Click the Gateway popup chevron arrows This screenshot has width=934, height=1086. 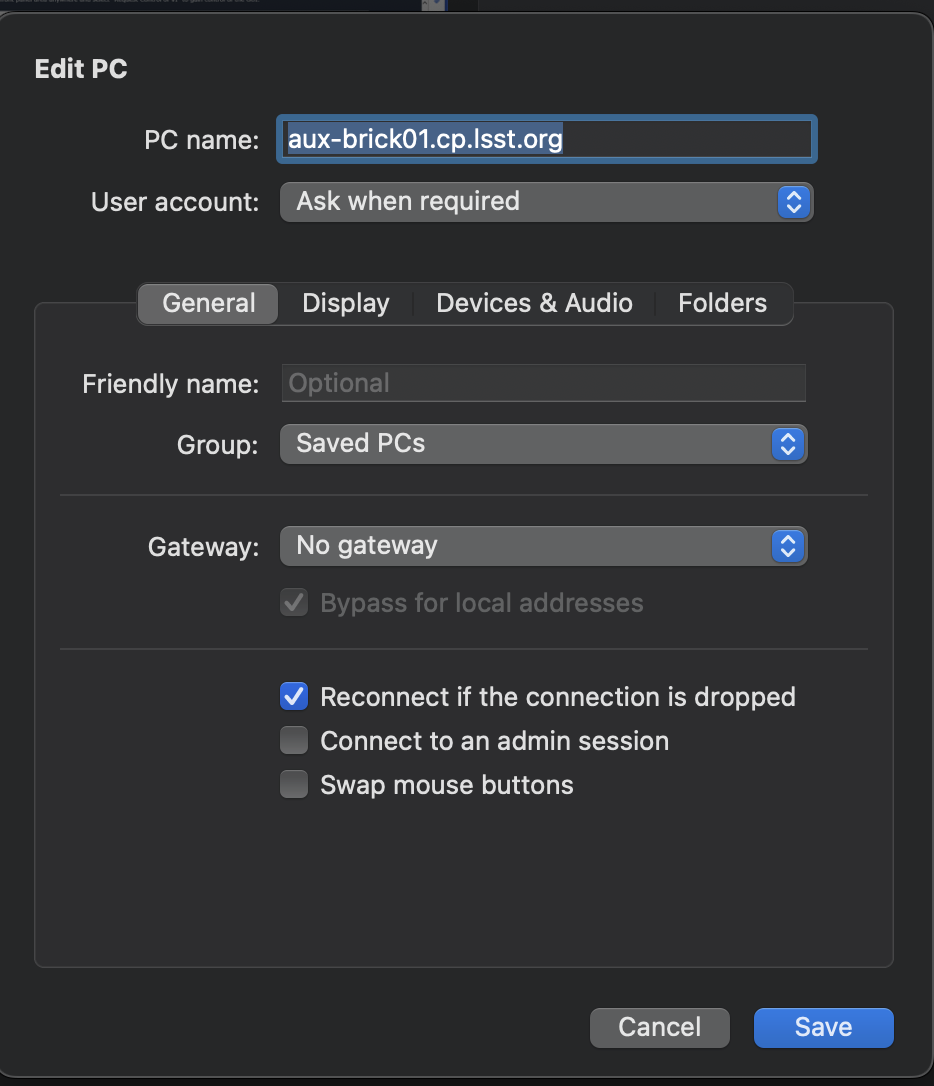[x=787, y=546]
